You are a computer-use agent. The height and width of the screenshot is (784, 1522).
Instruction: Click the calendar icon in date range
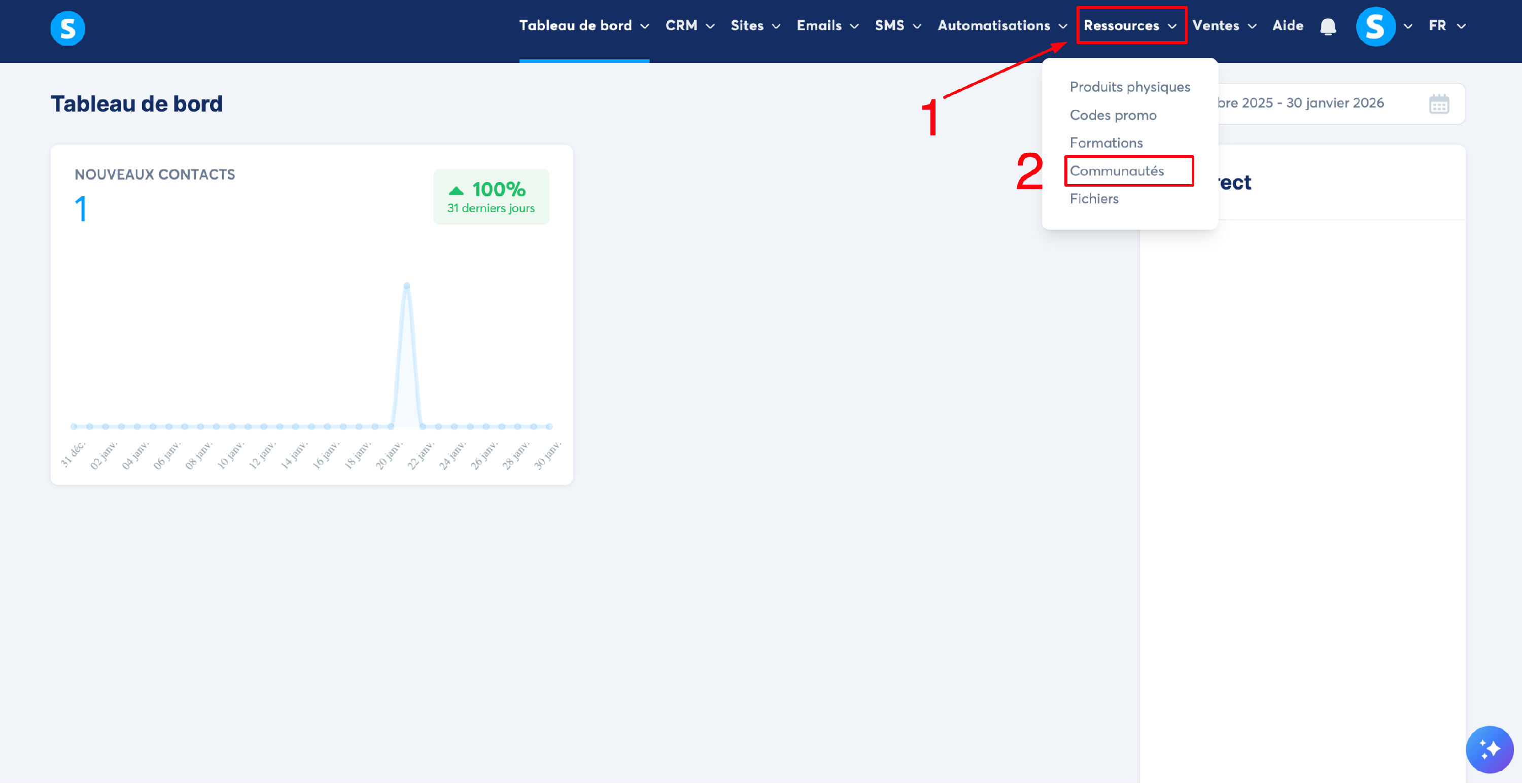(x=1438, y=104)
